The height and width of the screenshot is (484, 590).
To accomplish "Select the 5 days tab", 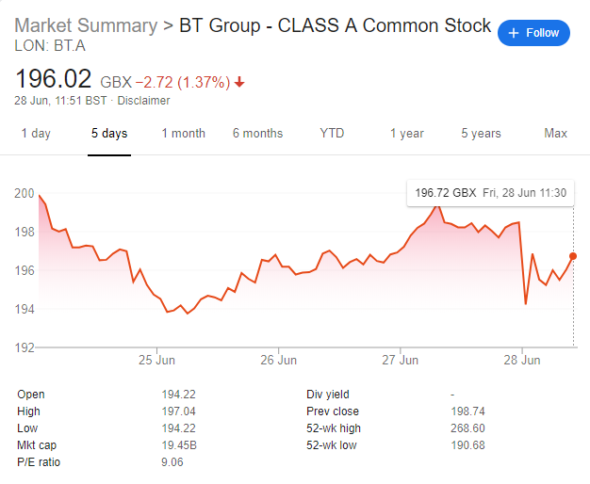I will tap(109, 133).
